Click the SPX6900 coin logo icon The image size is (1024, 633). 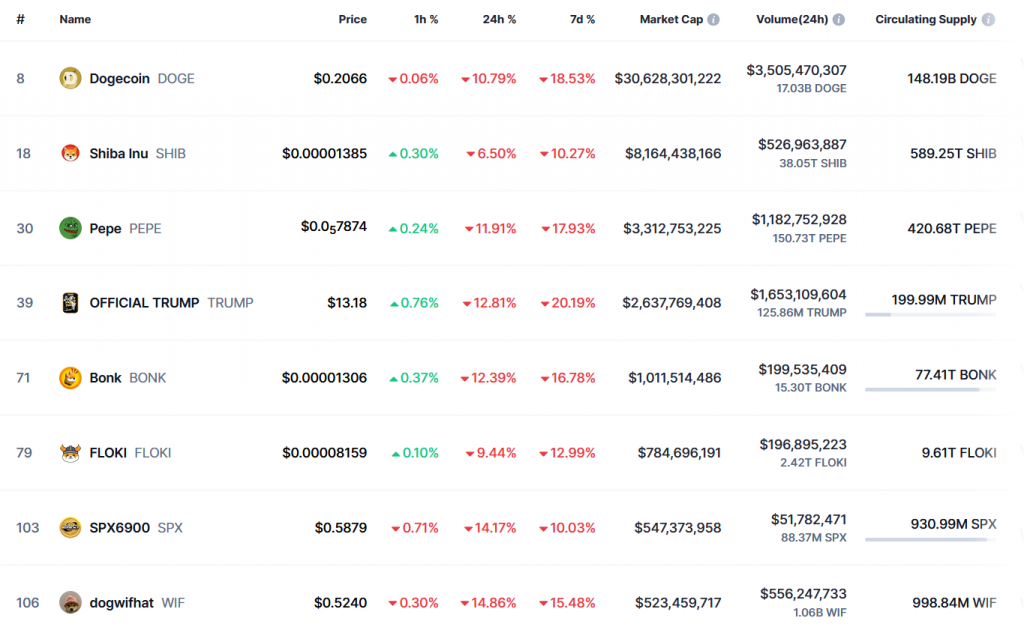coord(70,528)
